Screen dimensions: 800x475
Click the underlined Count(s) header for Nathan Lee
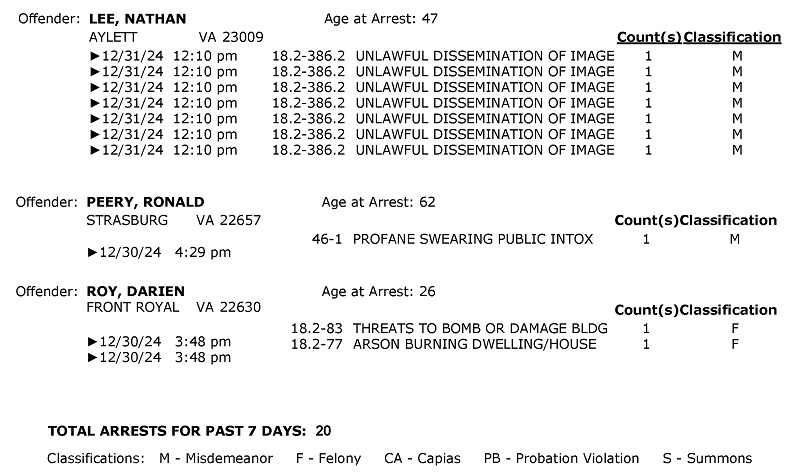click(x=649, y=37)
